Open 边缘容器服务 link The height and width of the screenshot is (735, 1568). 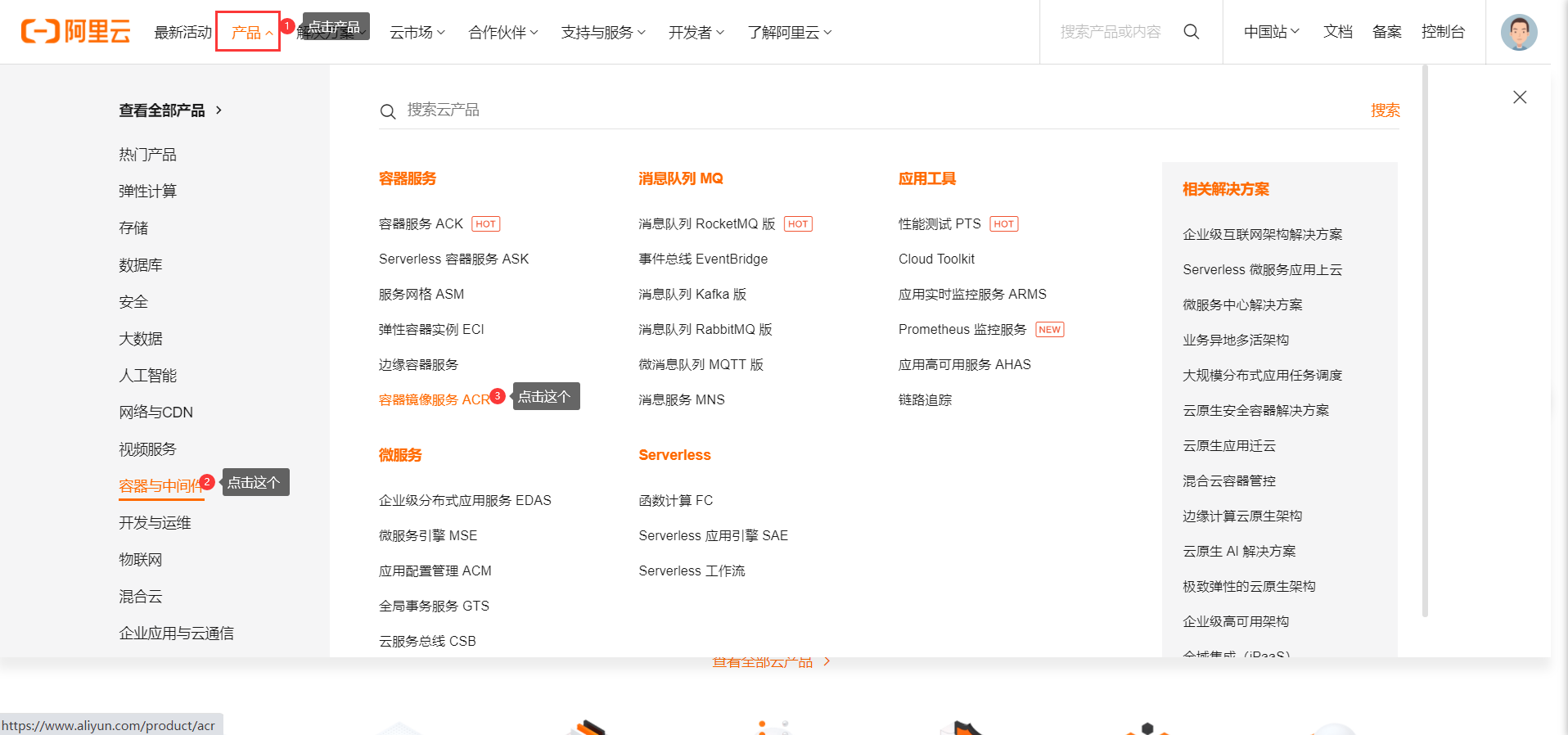point(418,364)
